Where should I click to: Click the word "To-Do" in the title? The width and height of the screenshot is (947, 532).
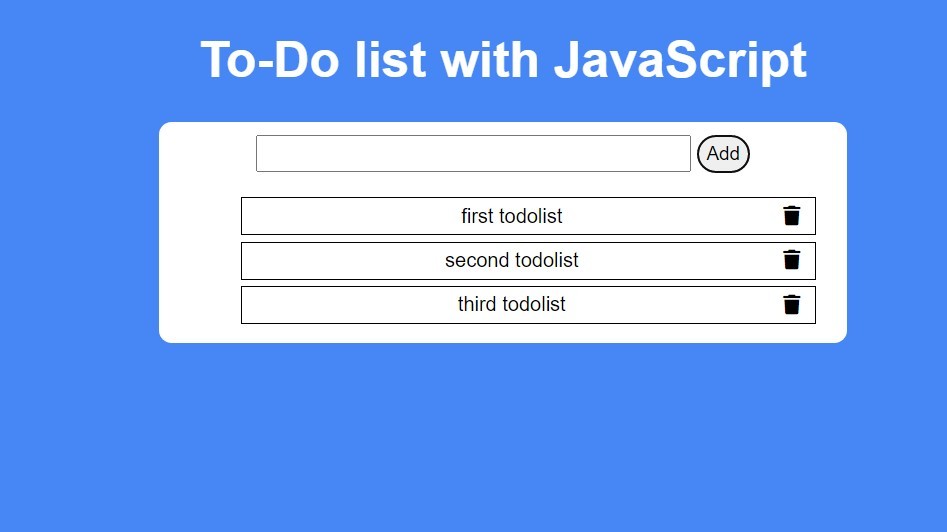(269, 60)
